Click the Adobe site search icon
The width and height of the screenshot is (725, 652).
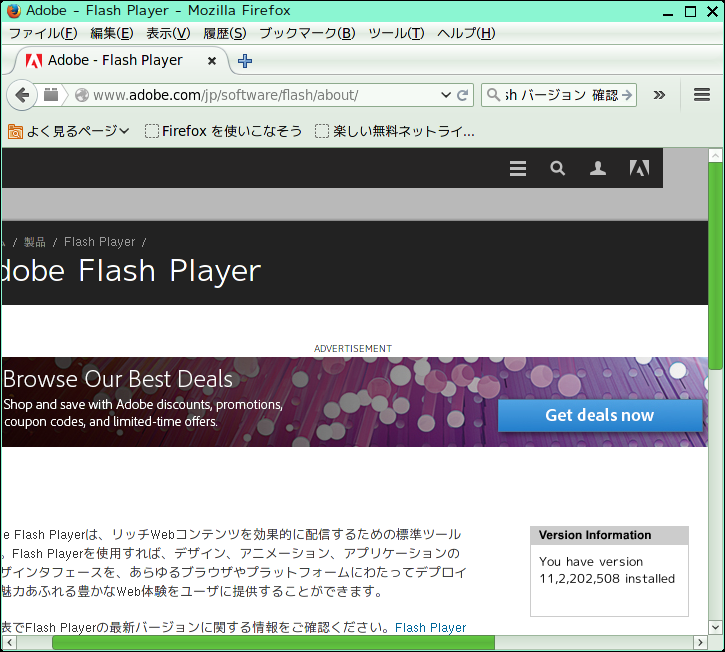tap(558, 168)
